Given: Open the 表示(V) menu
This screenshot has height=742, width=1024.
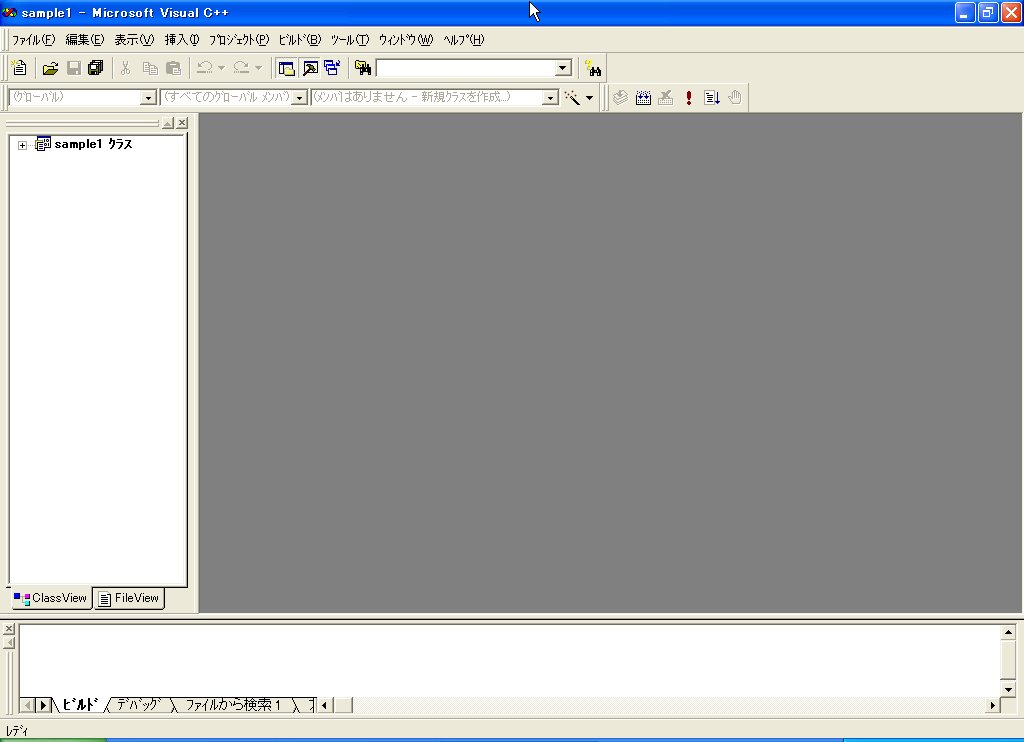Looking at the screenshot, I should click(134, 40).
